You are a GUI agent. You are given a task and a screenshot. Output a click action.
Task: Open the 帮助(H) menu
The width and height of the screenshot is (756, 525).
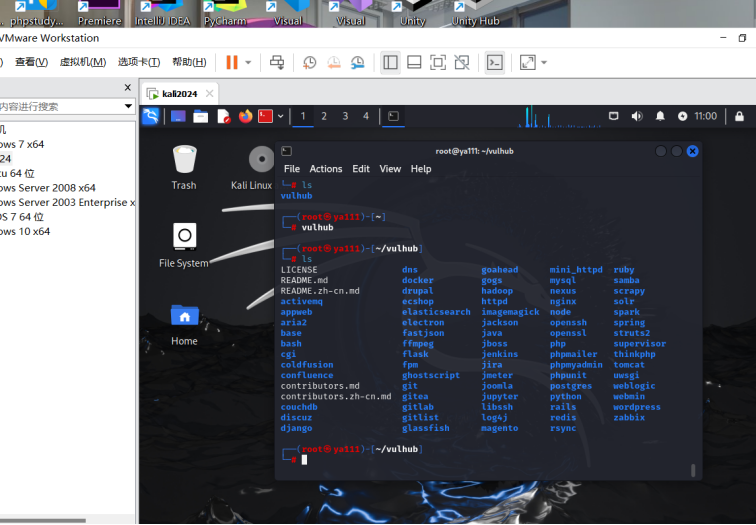coord(189,62)
